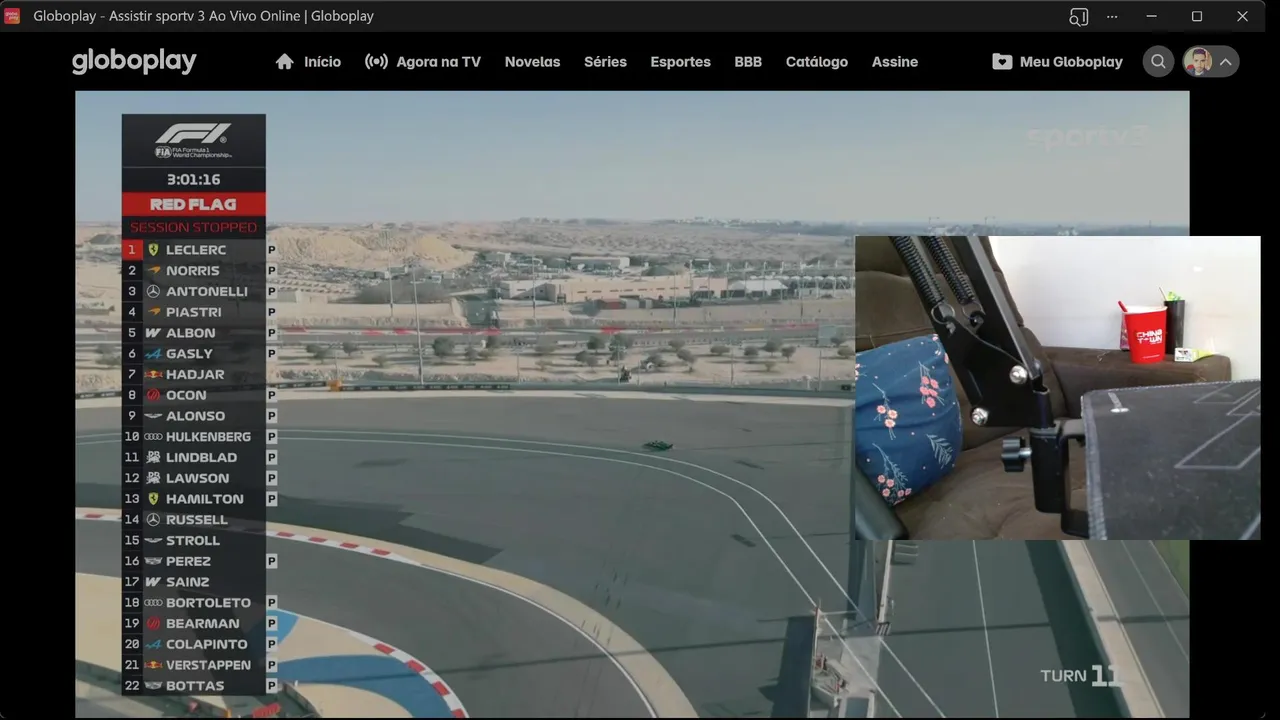The width and height of the screenshot is (1280, 720).
Task: Click the BEARMAN row in standings
Action: point(194,623)
